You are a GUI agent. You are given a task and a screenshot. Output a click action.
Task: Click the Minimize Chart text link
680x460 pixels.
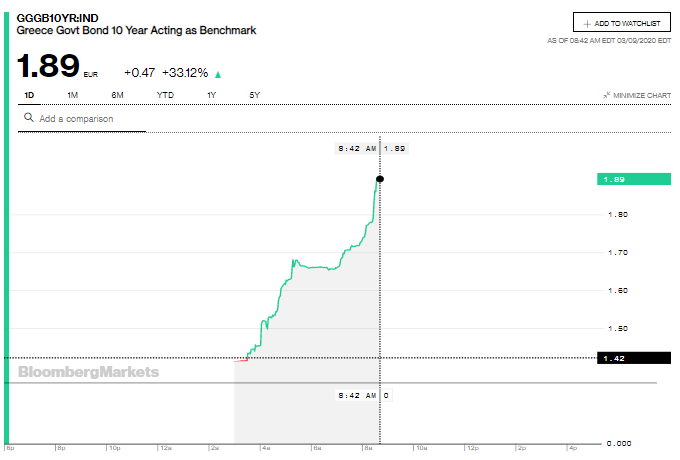[x=643, y=95]
